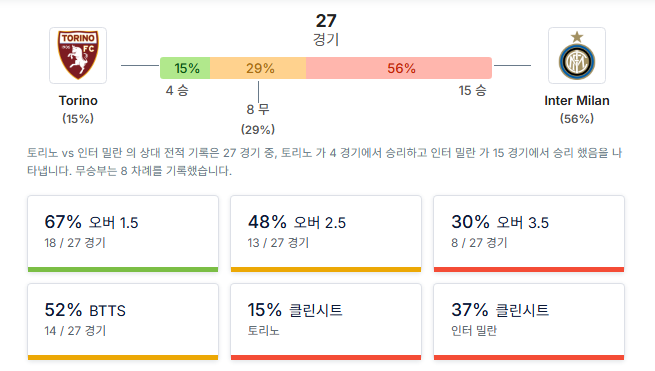Click the 67% 오버 1.5 stat card
The width and height of the screenshot is (655, 371).
(x=123, y=234)
